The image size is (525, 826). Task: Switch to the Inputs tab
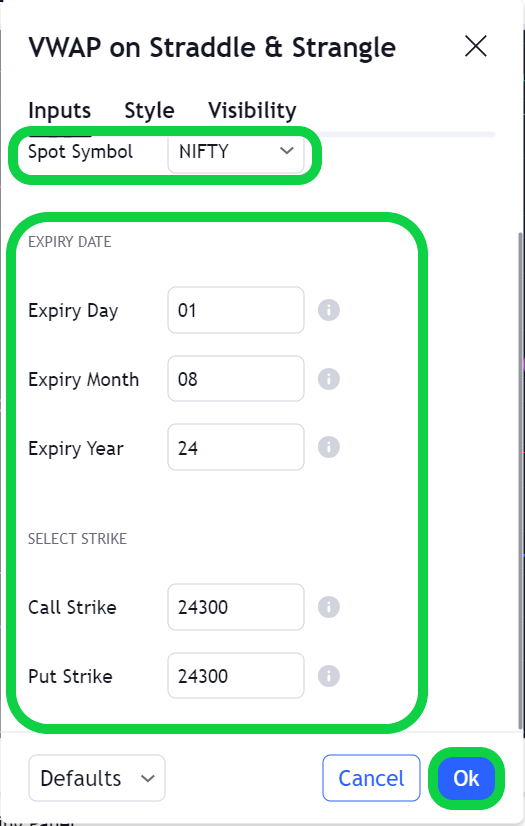pyautogui.click(x=60, y=111)
